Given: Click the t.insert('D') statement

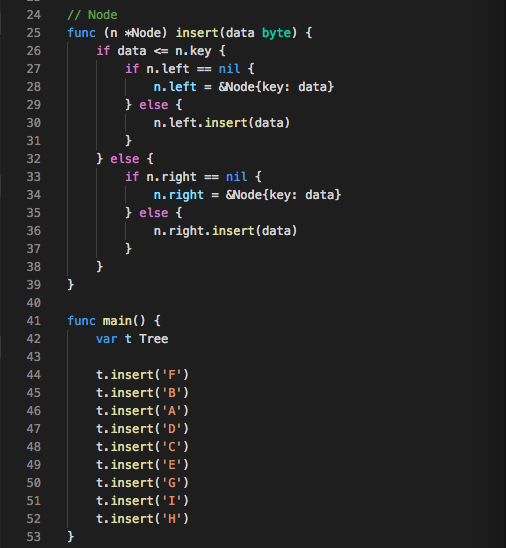Looking at the screenshot, I should pos(143,429).
